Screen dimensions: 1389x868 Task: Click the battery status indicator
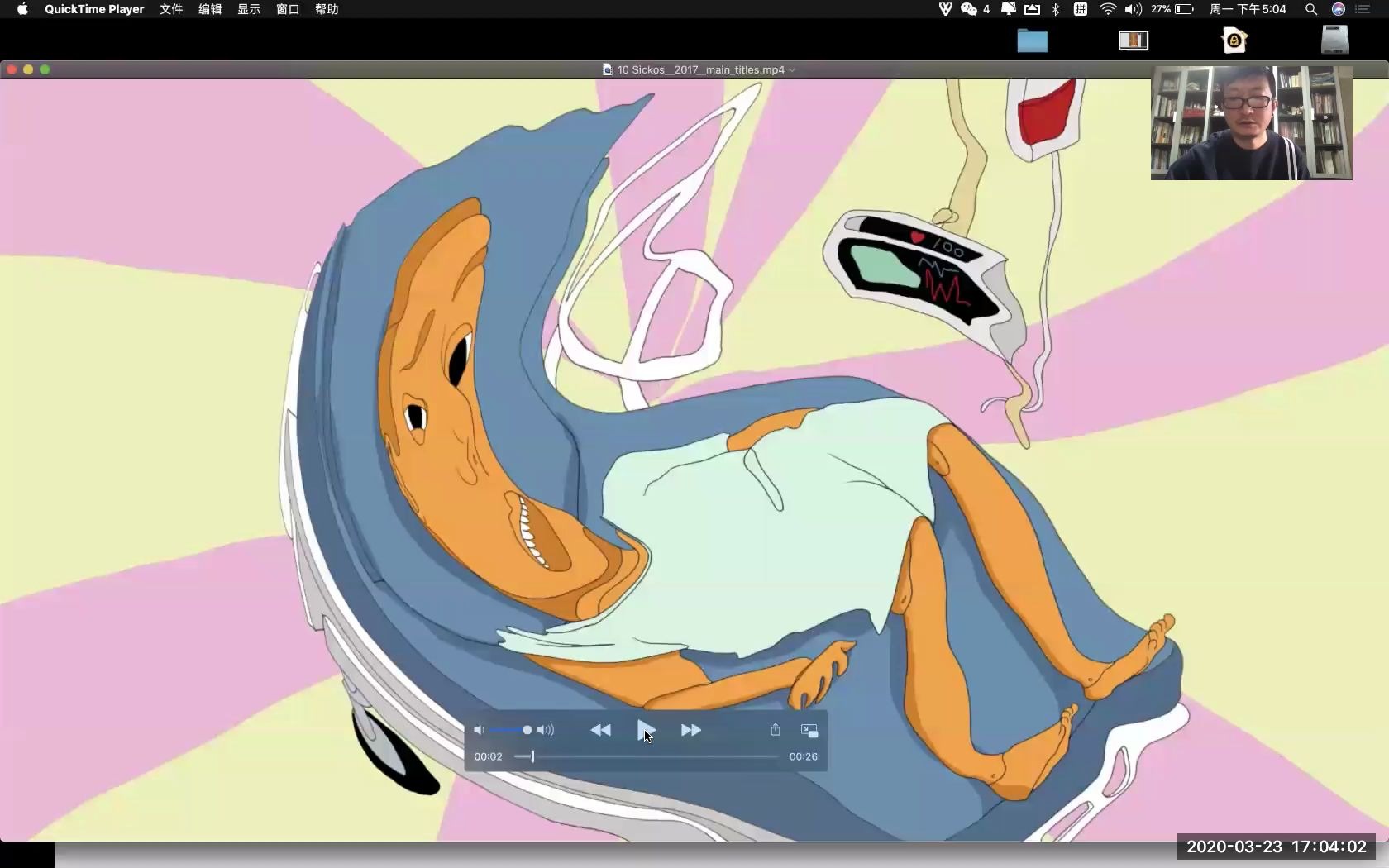pyautogui.click(x=1172, y=9)
